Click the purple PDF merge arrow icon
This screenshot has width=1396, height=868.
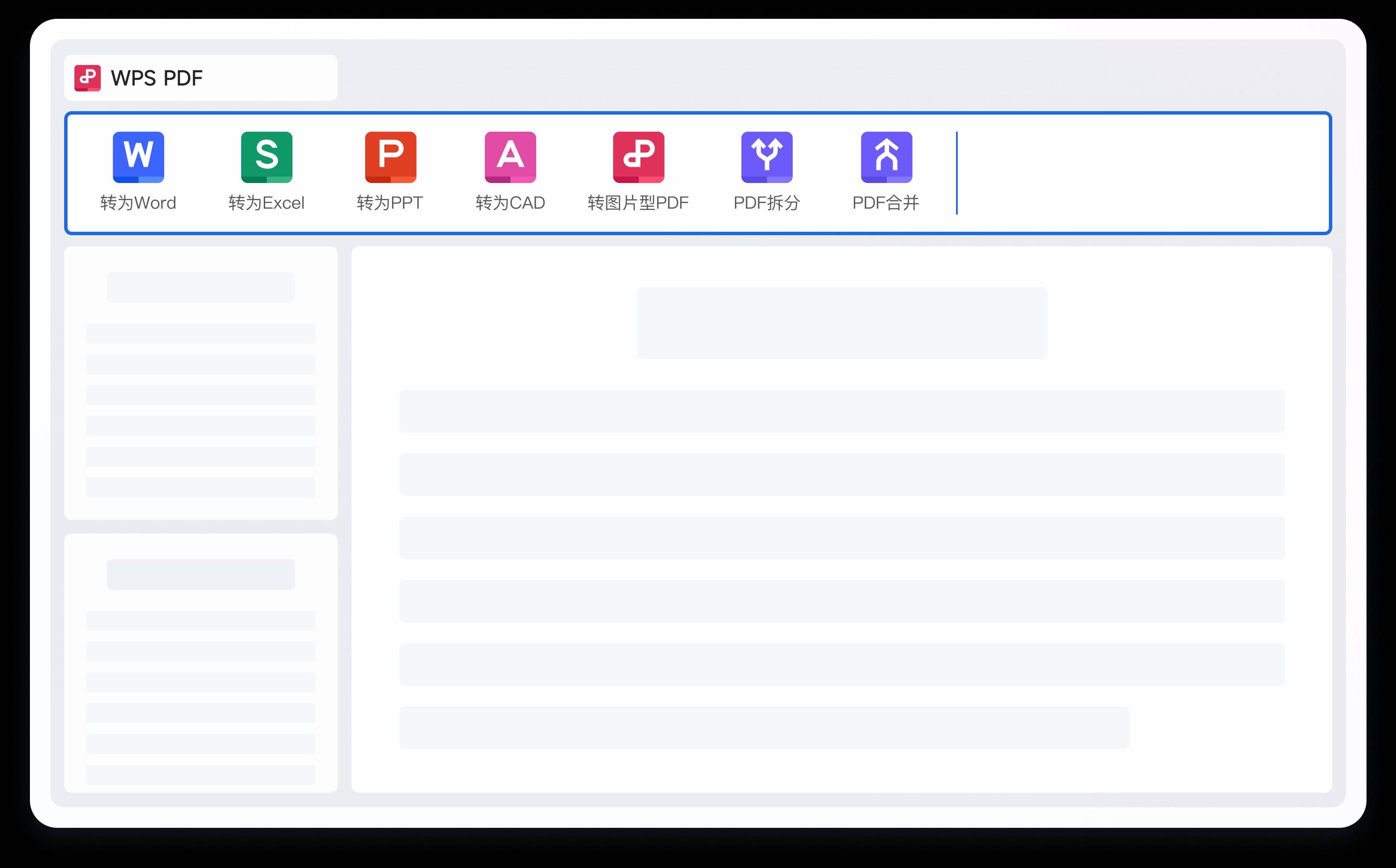886,157
